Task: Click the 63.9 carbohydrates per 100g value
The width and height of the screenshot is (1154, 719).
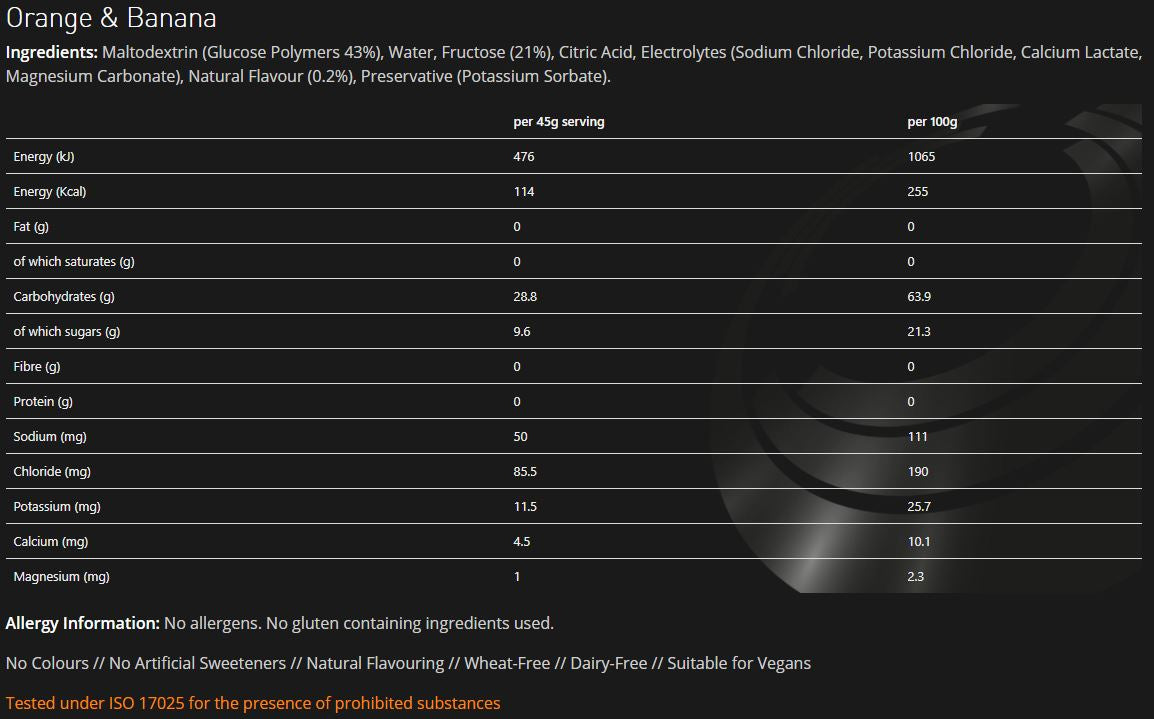Action: 918,297
